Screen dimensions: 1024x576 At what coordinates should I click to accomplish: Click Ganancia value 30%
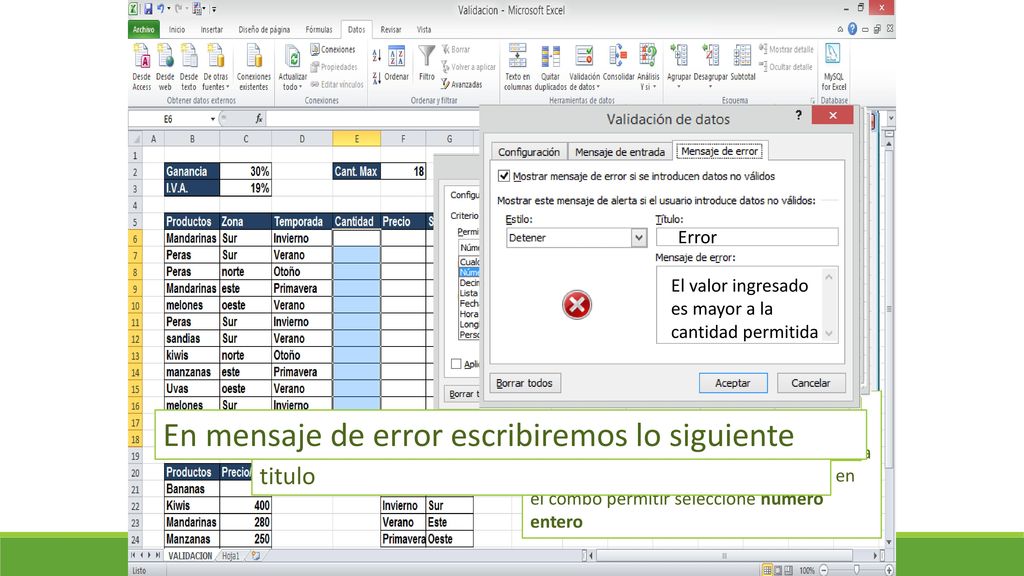245,171
